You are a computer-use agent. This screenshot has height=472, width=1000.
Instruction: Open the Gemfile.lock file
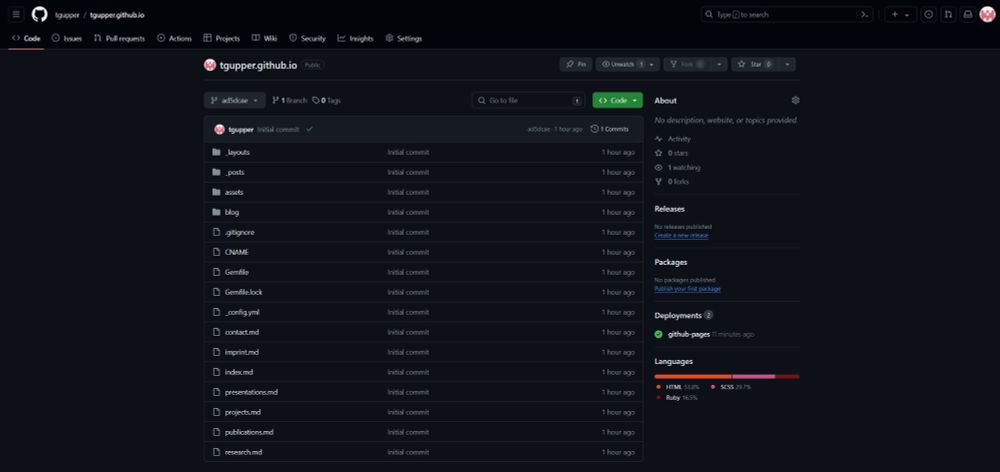[x=244, y=292]
